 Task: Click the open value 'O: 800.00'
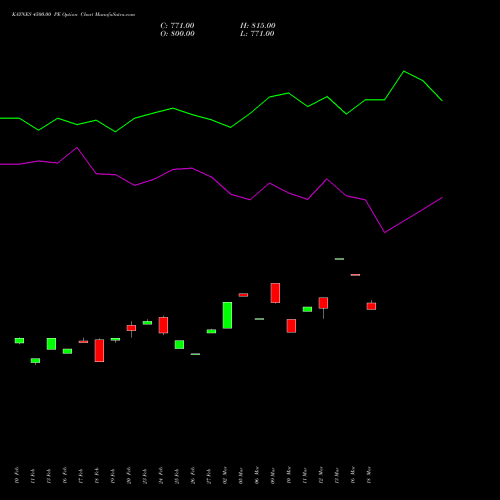(x=177, y=34)
